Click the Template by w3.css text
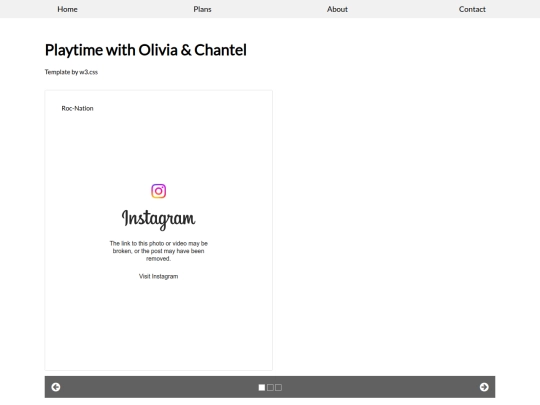Image resolution: width=540 pixels, height=405 pixels. pyautogui.click(x=71, y=72)
